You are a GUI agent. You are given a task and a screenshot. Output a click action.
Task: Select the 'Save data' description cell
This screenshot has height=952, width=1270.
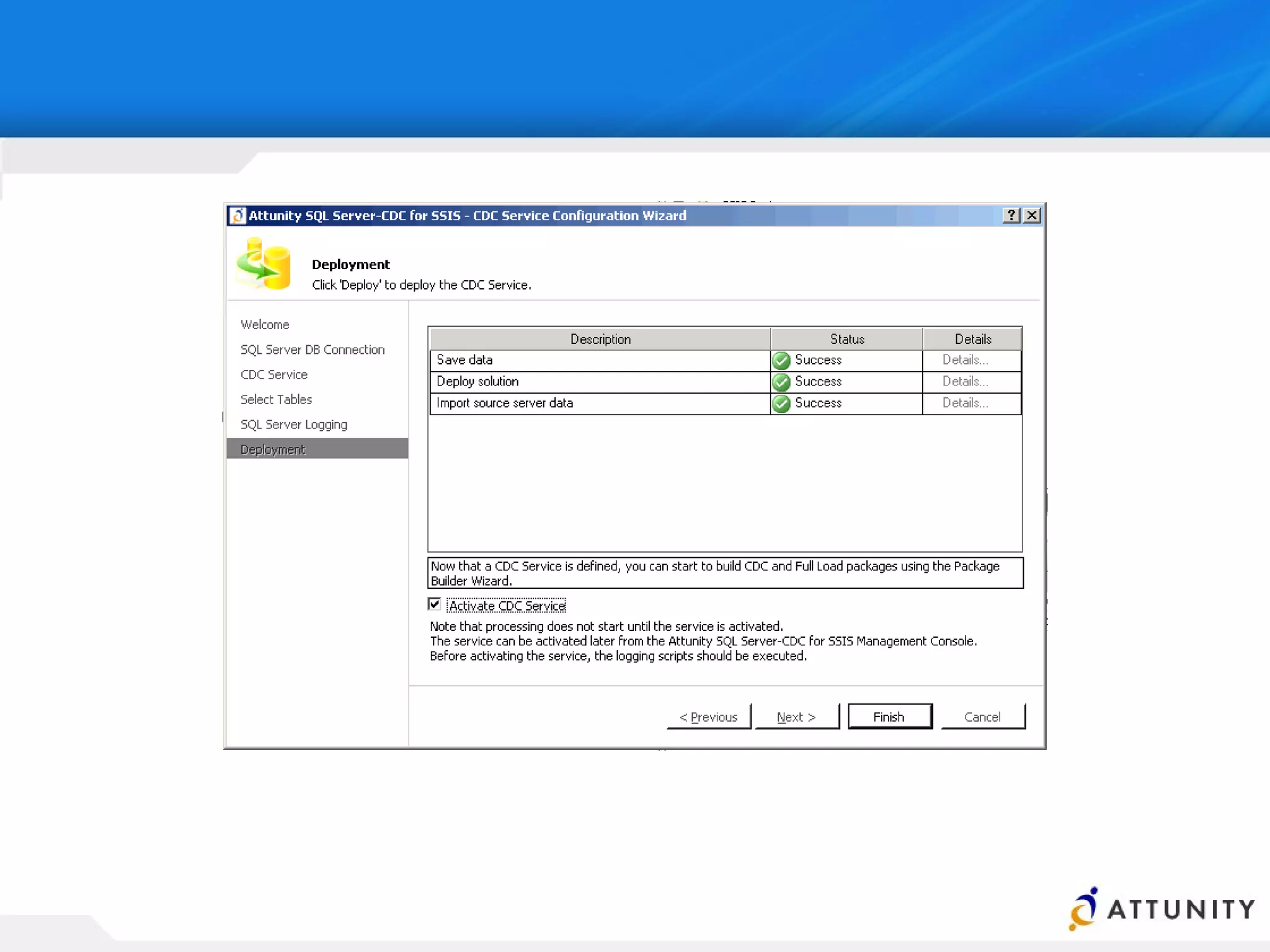point(600,360)
